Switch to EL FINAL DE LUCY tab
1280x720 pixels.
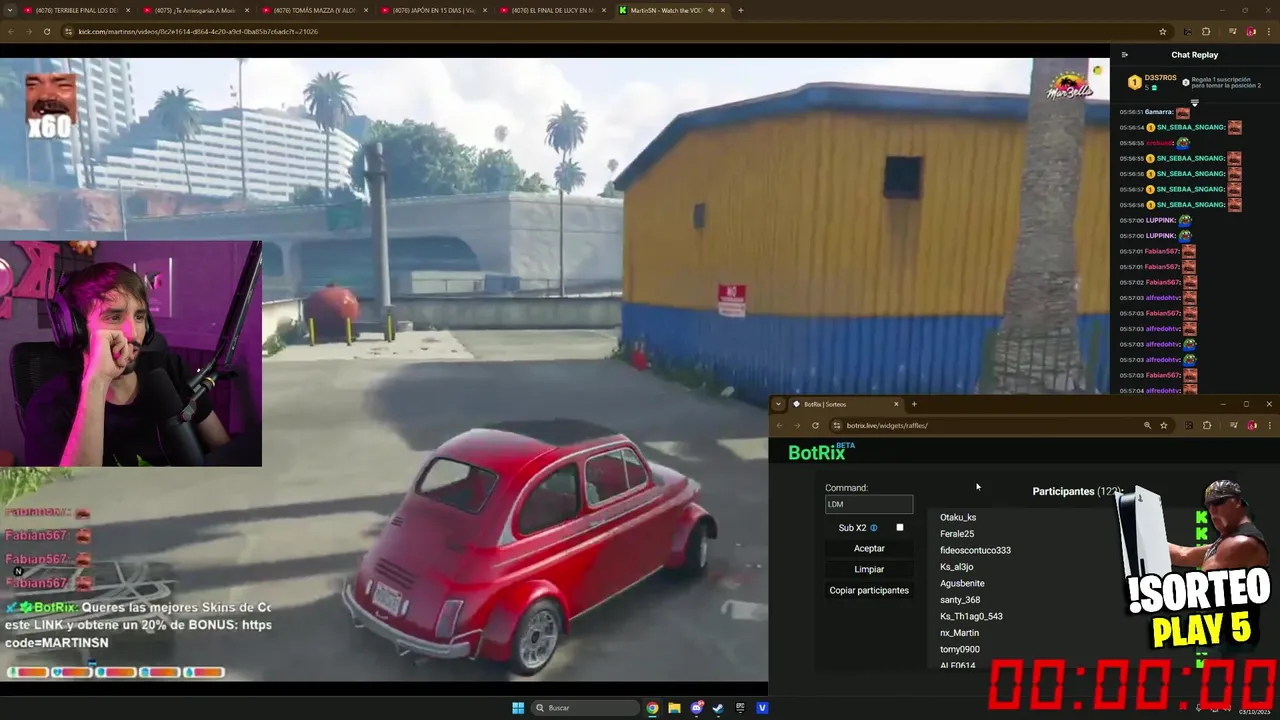pyautogui.click(x=553, y=10)
